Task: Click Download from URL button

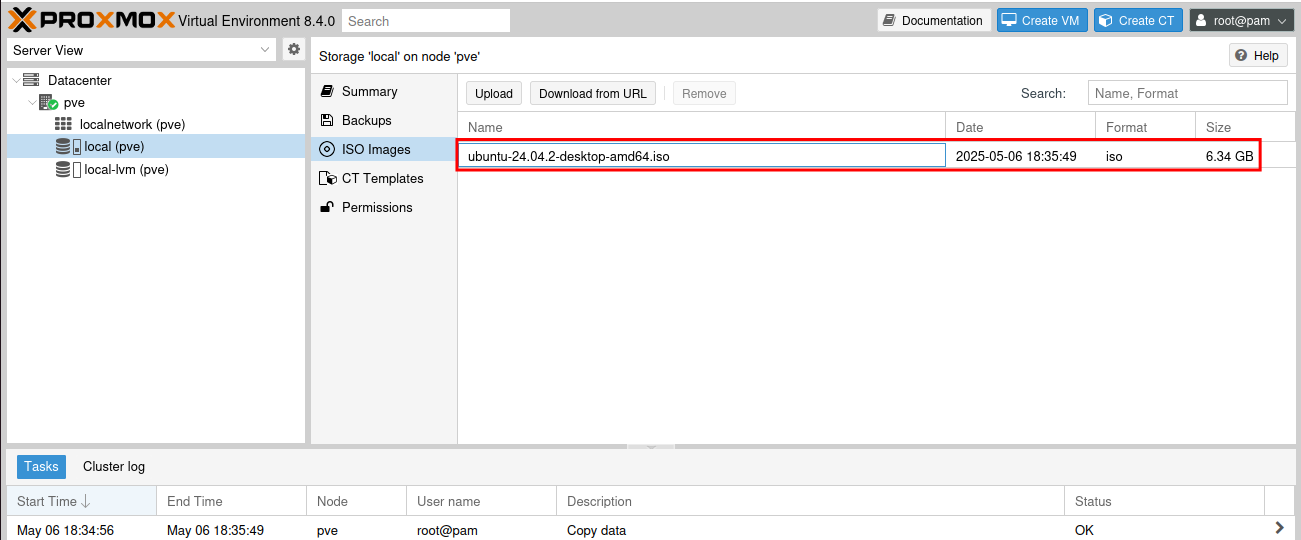Action: pos(593,93)
